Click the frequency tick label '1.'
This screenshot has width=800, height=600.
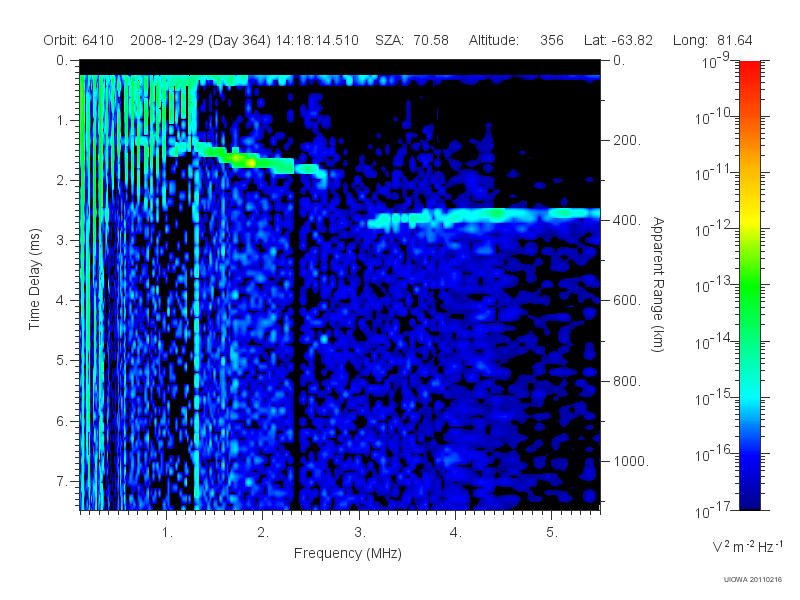[x=167, y=533]
